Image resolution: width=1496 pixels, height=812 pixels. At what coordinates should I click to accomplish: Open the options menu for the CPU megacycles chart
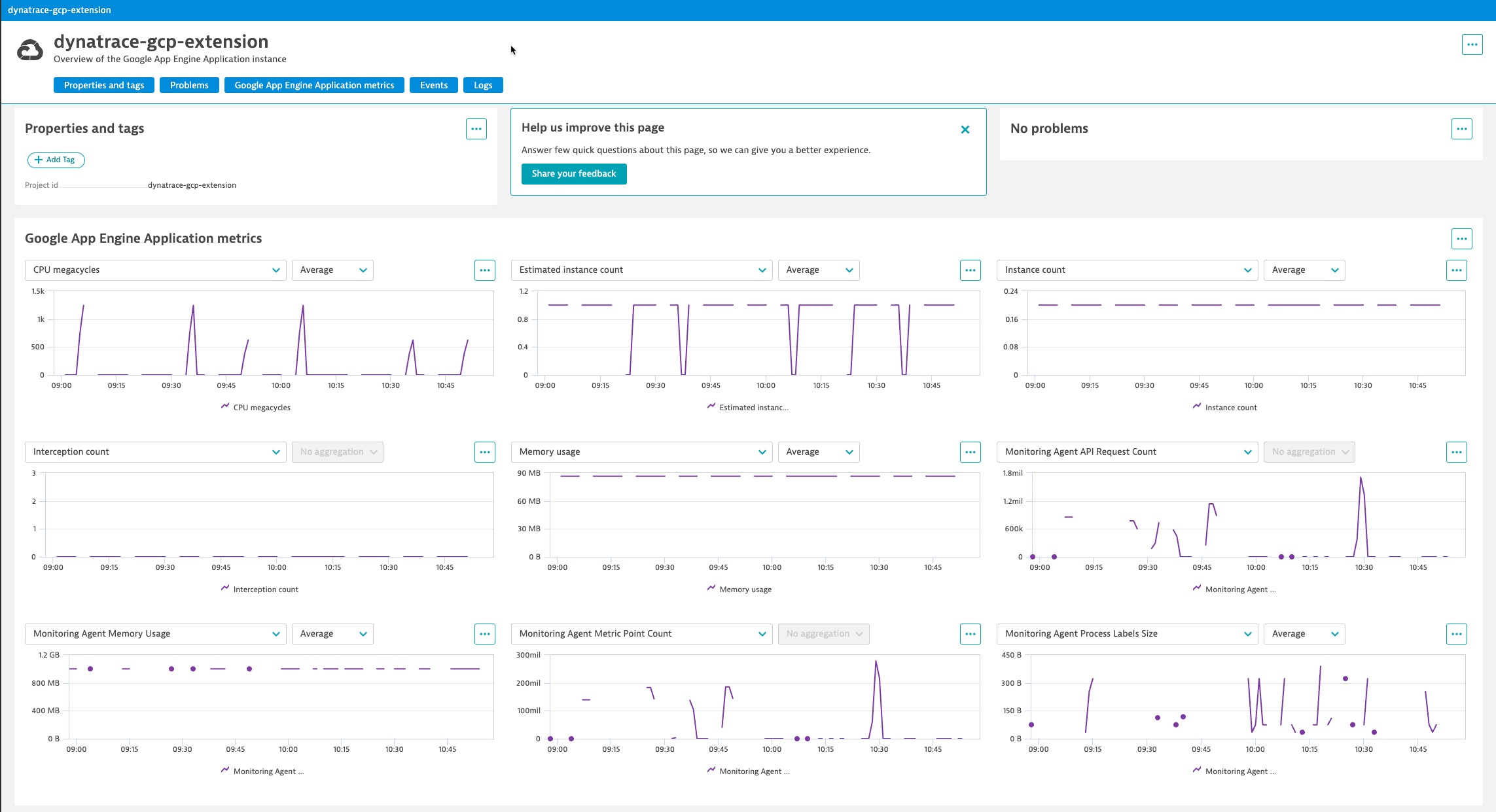pyautogui.click(x=484, y=270)
